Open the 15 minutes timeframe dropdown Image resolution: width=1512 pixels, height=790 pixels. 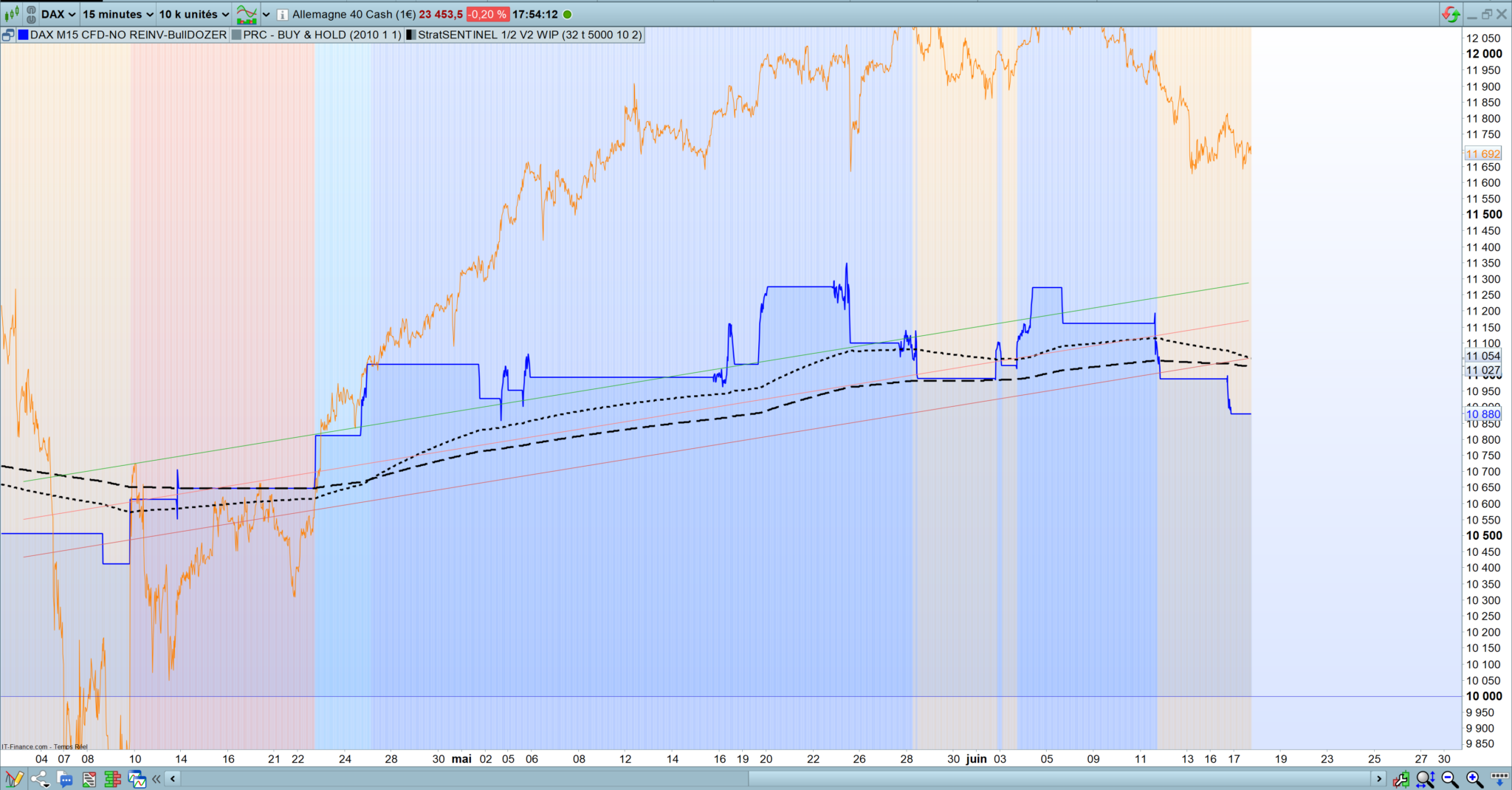(x=117, y=14)
